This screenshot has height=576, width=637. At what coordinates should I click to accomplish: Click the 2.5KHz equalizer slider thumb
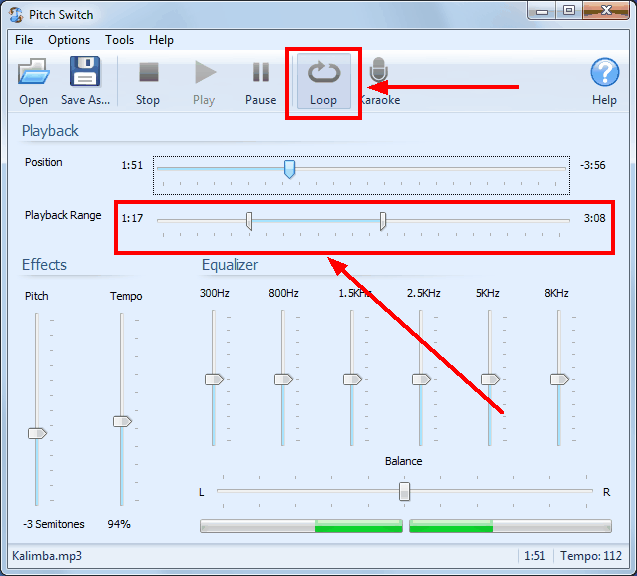[421, 379]
